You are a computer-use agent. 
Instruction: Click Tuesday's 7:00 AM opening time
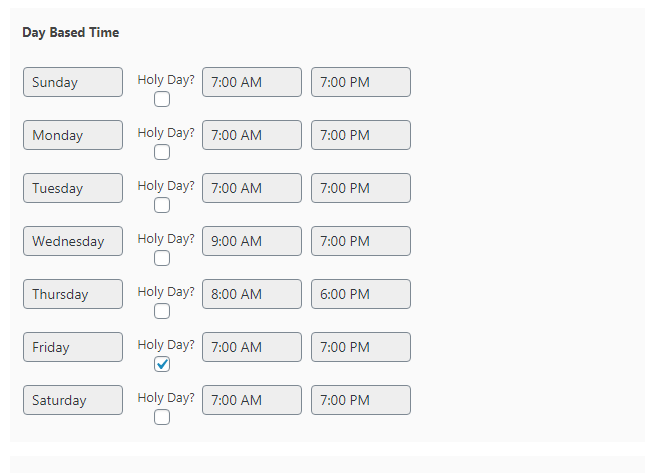click(251, 188)
